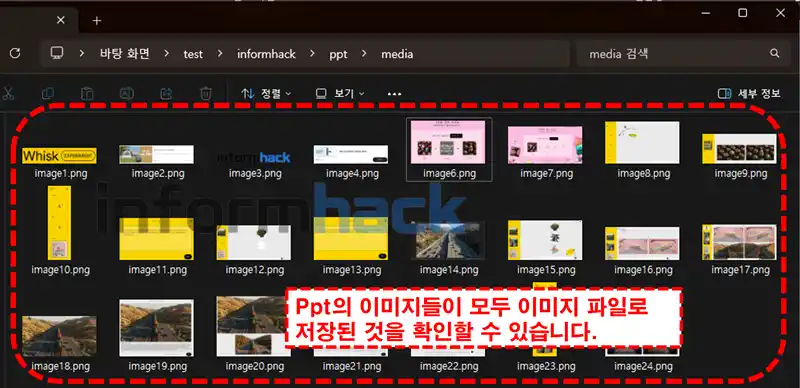Screen dimensions: 800x388
Task: Select image12.png thumbnail
Action: pos(254,242)
